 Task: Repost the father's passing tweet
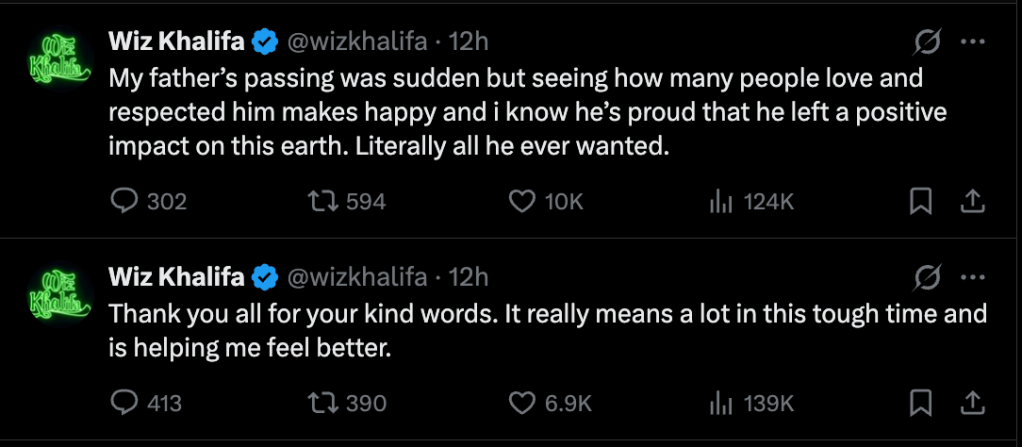pyautogui.click(x=322, y=202)
